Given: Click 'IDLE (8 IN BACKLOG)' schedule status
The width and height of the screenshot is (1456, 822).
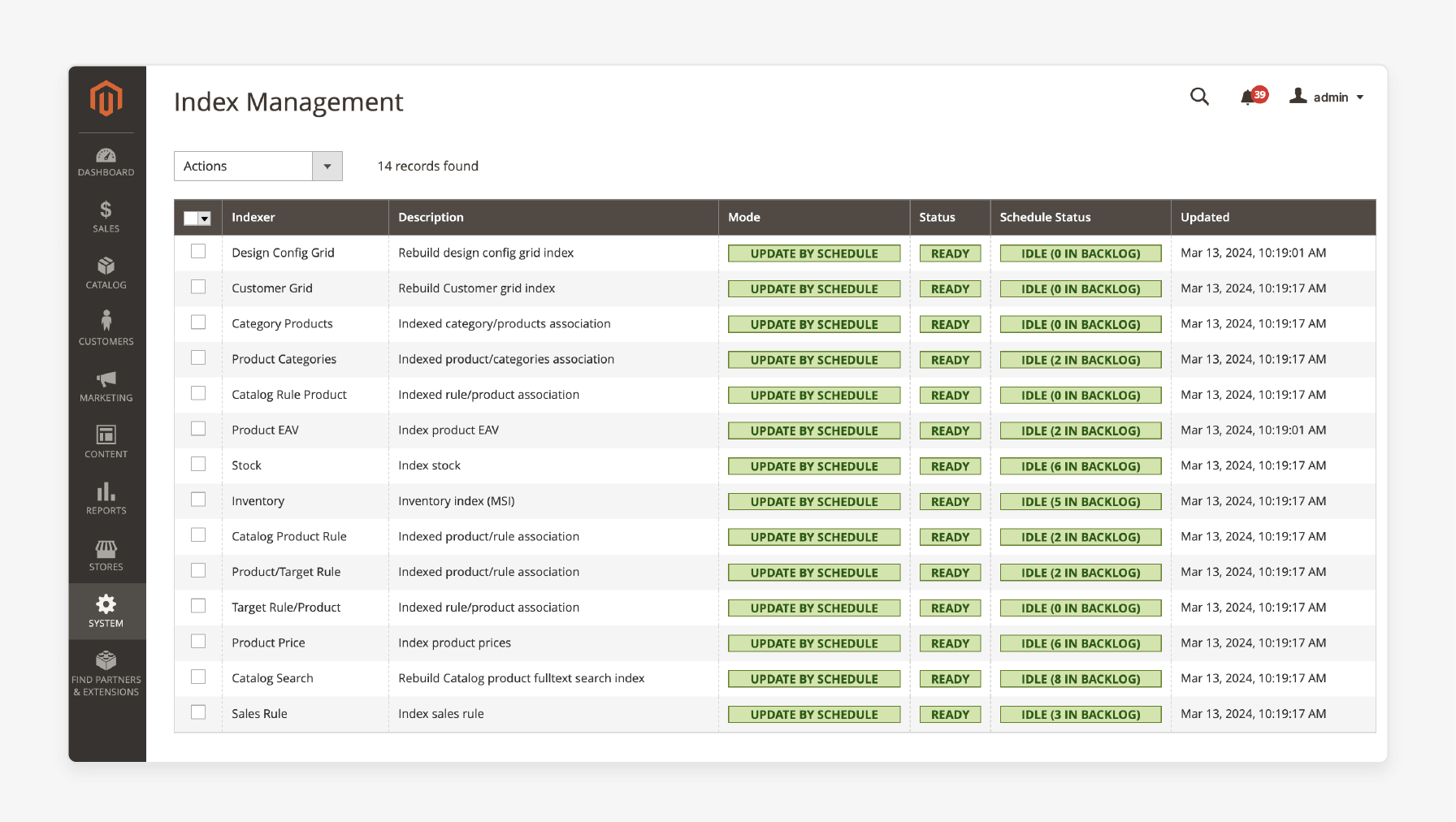Looking at the screenshot, I should [1081, 679].
